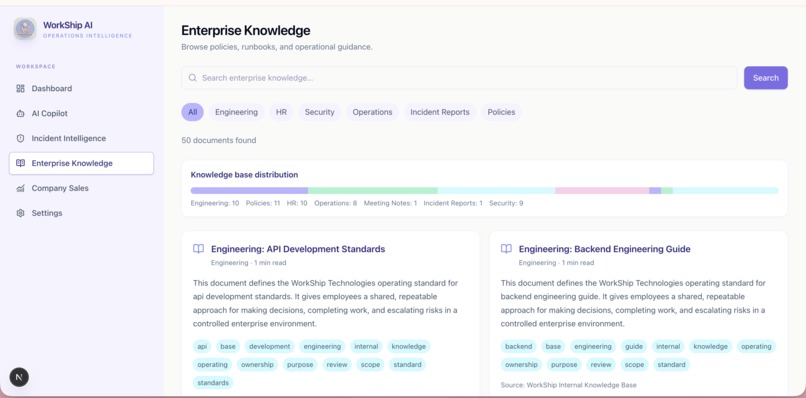Click the green Policies segment of distribution bar
This screenshot has height=398, width=806.
coord(373,191)
